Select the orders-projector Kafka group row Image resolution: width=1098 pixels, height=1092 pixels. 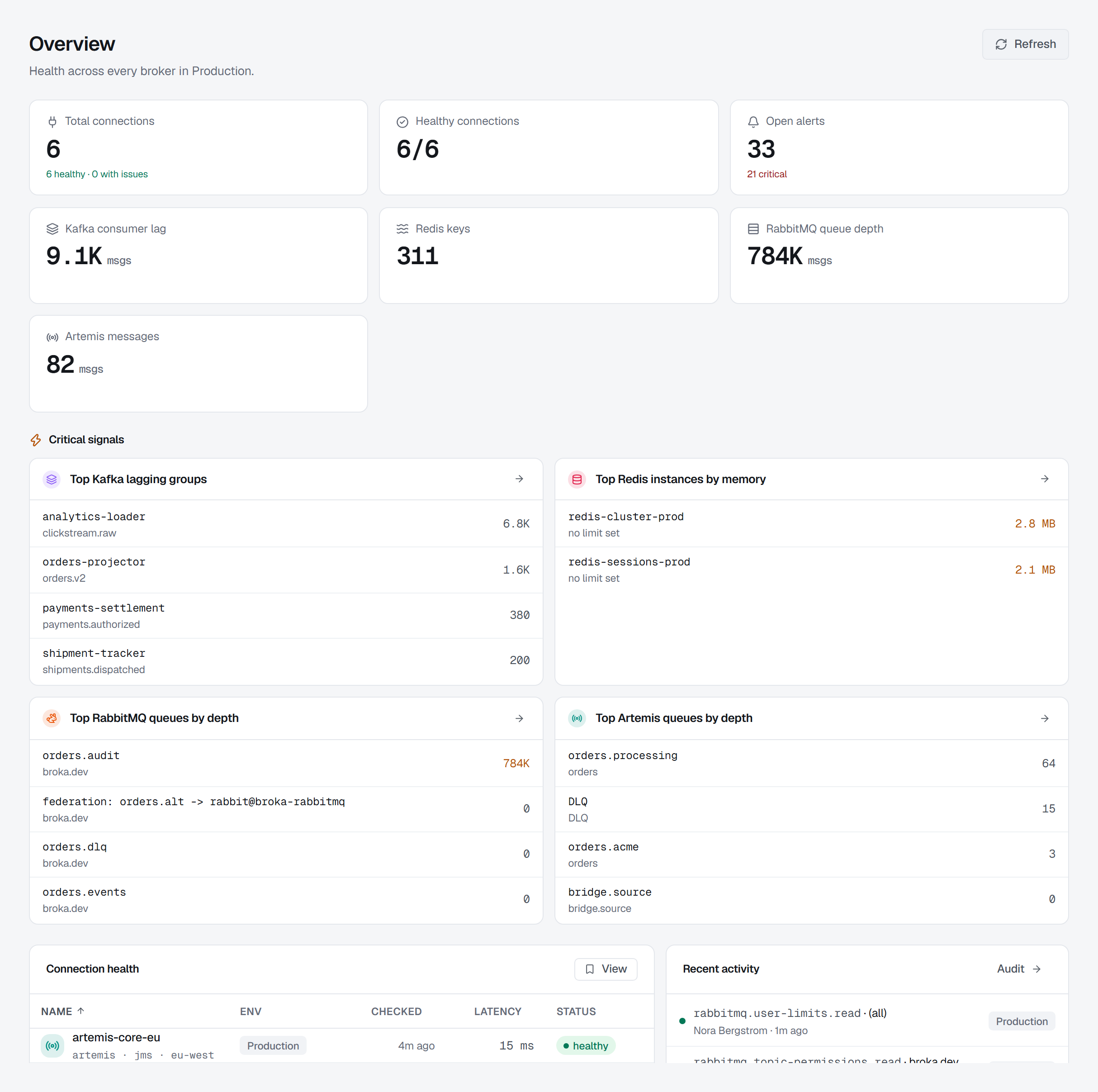tap(286, 570)
